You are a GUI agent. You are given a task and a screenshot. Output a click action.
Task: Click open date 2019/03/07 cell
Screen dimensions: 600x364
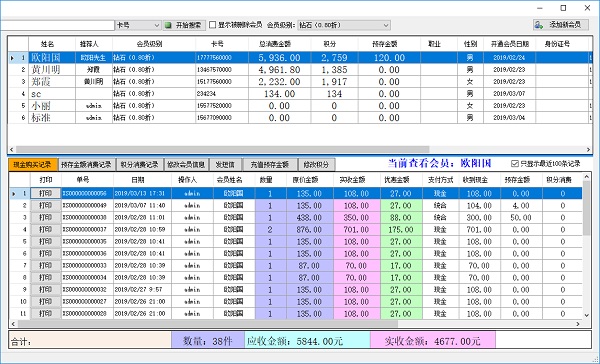[x=509, y=94]
